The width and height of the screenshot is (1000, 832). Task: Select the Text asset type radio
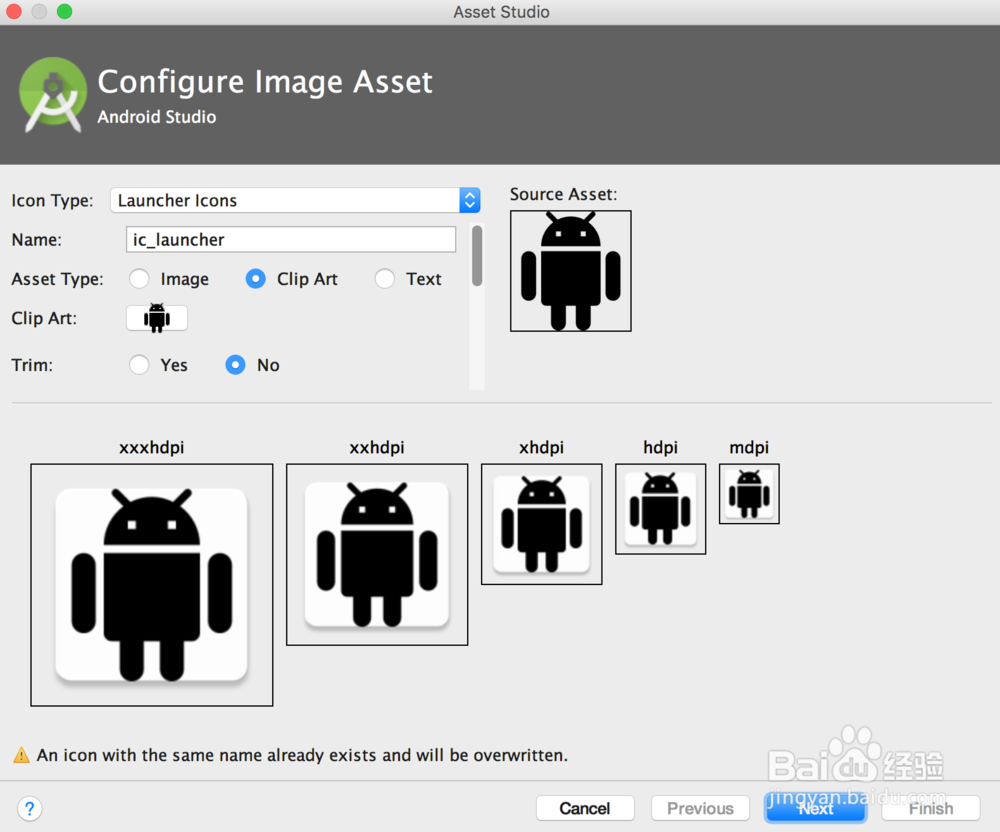click(385, 279)
